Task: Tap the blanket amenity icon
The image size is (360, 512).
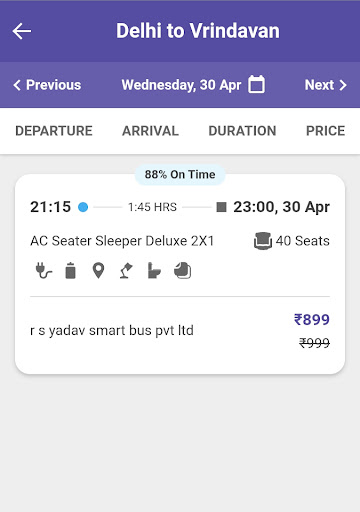Action: [183, 270]
